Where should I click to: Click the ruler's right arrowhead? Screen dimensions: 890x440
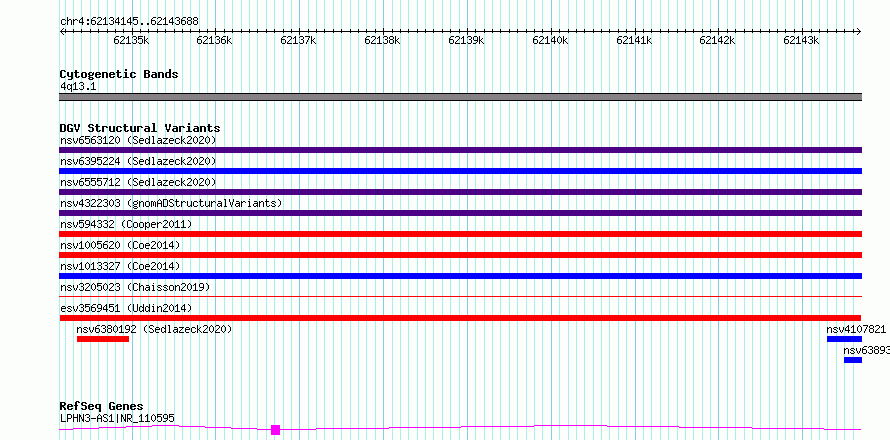click(859, 31)
